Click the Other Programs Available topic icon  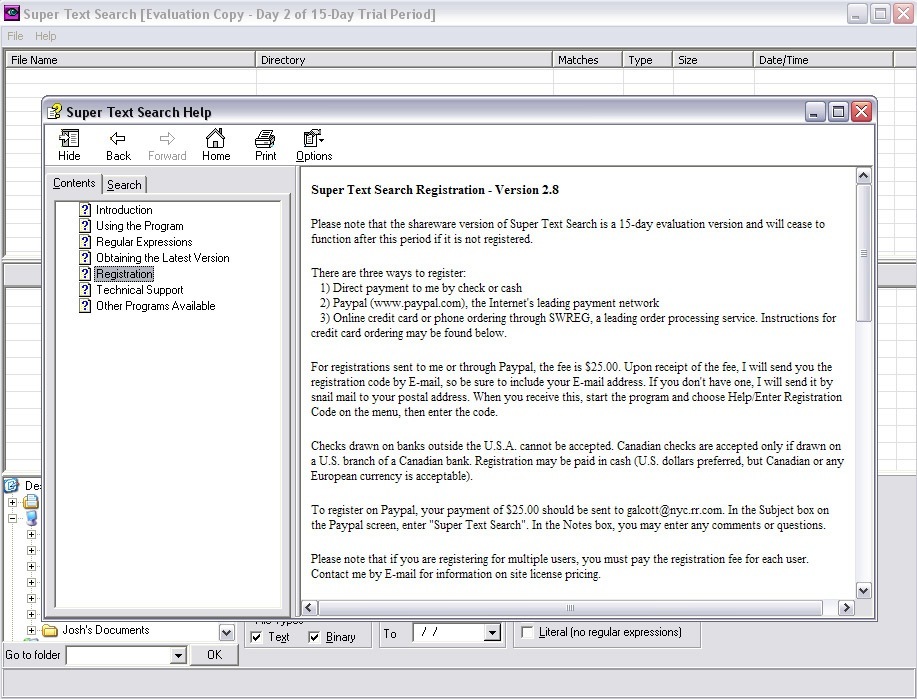click(x=85, y=305)
